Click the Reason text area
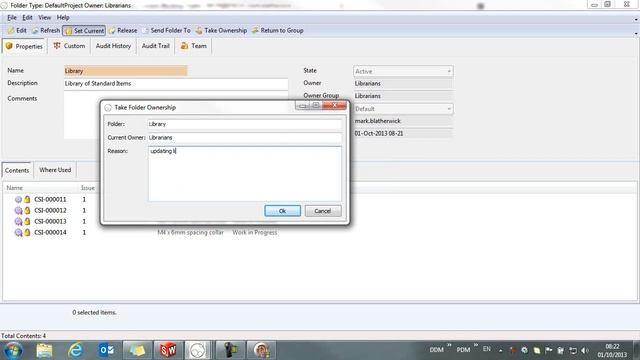 tap(244, 174)
